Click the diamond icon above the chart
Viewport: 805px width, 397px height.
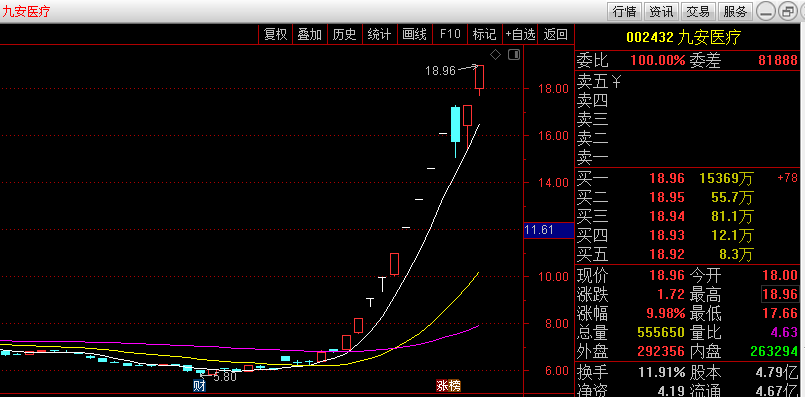(x=495, y=54)
